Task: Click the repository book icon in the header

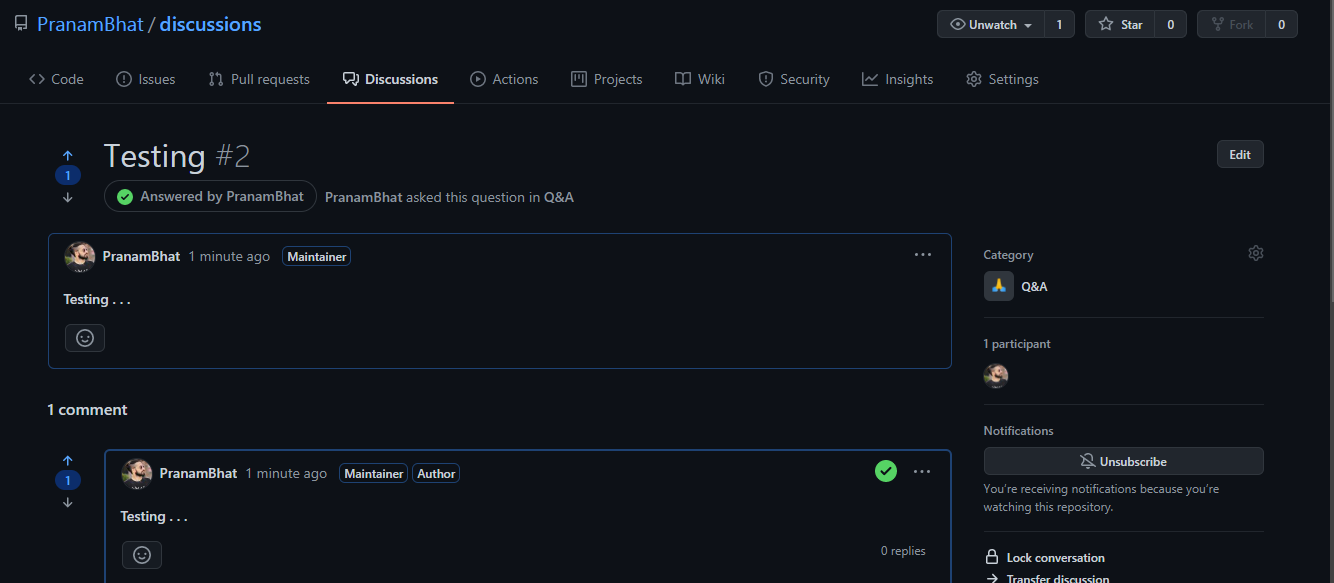Action: pyautogui.click(x=21, y=22)
